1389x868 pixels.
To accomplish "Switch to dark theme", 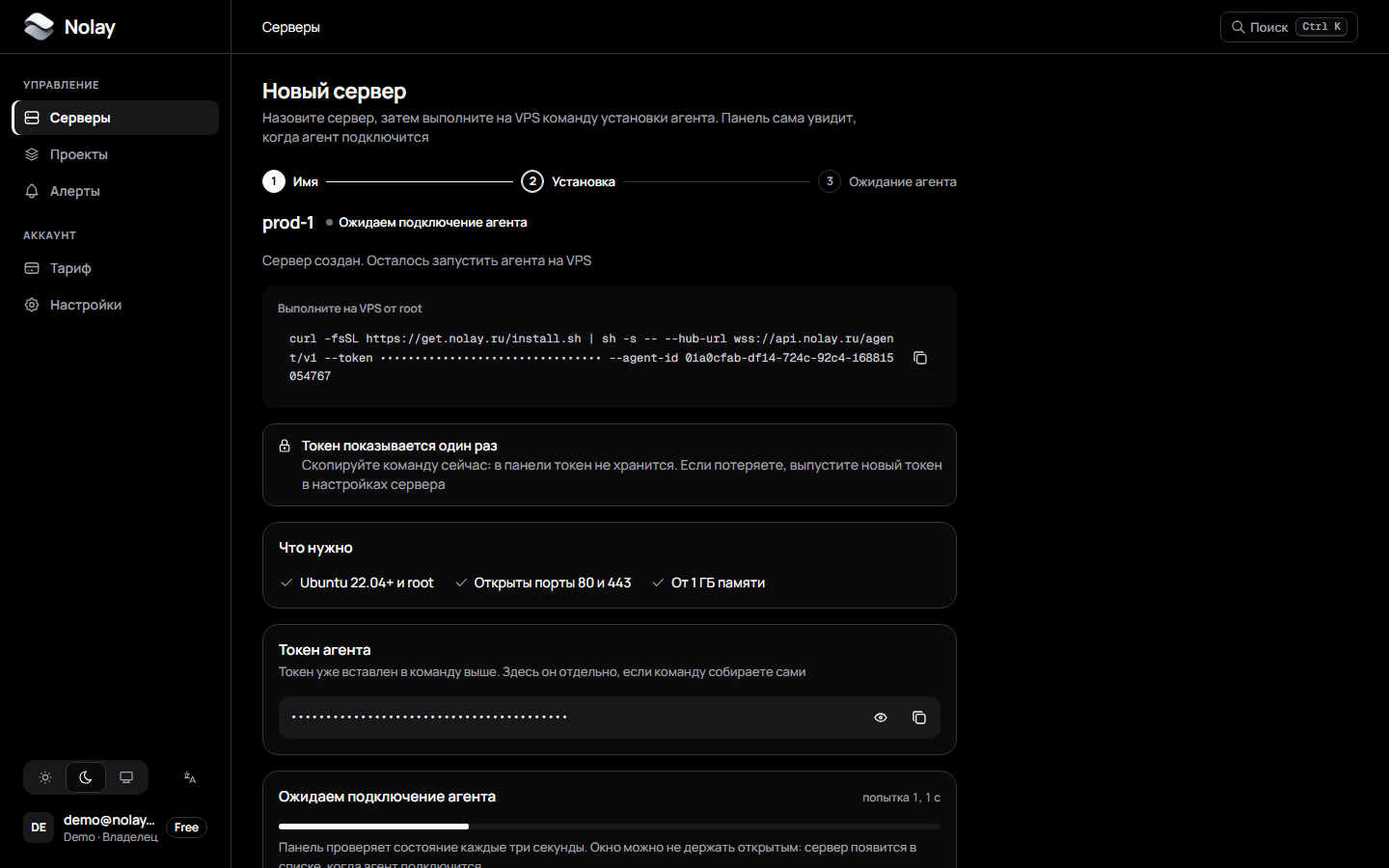I will click(x=86, y=777).
